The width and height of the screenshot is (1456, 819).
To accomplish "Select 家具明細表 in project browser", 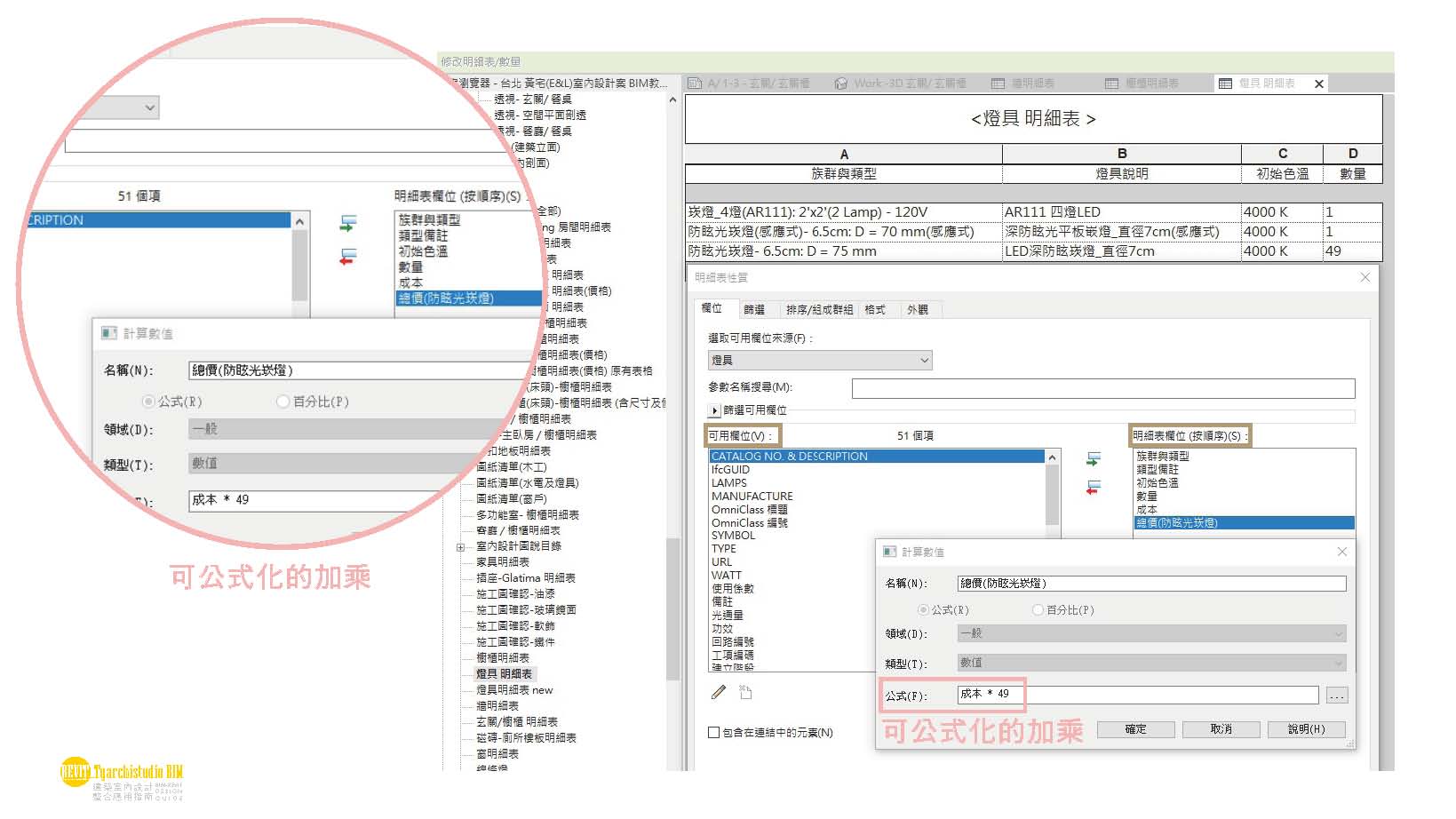I will 502,562.
